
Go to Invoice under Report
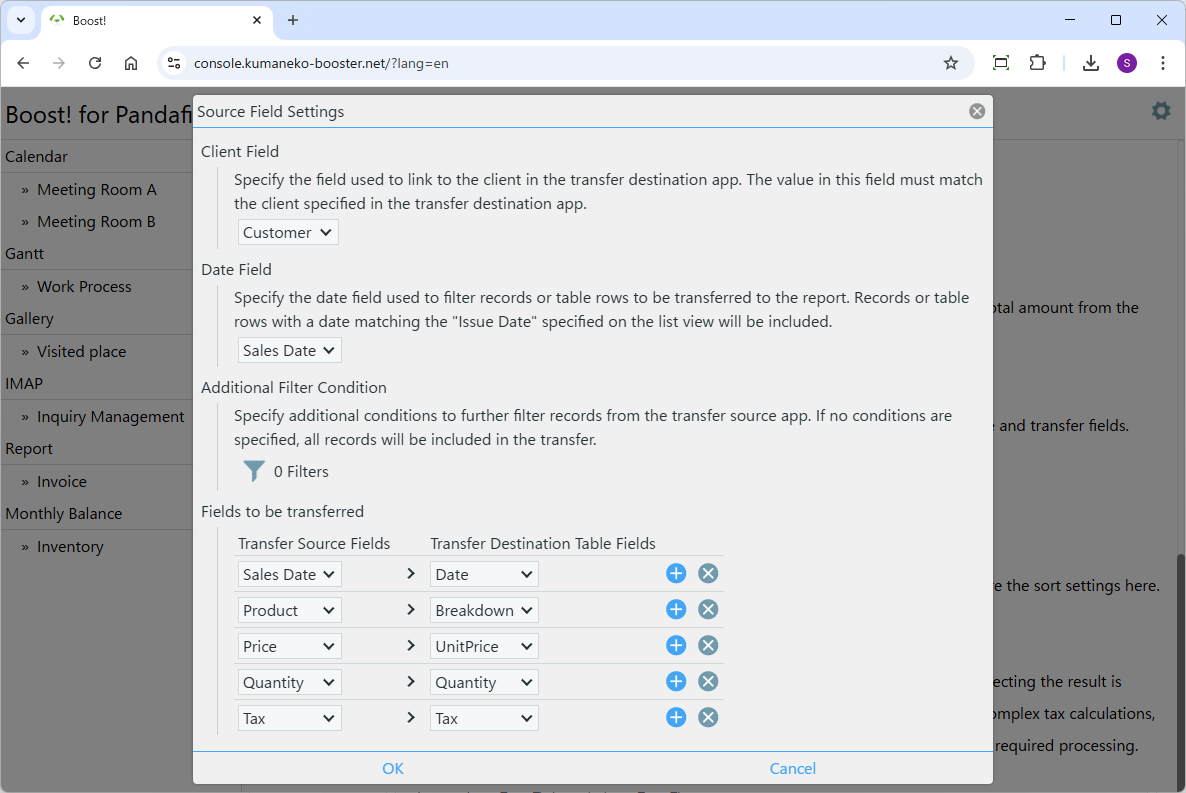click(62, 482)
